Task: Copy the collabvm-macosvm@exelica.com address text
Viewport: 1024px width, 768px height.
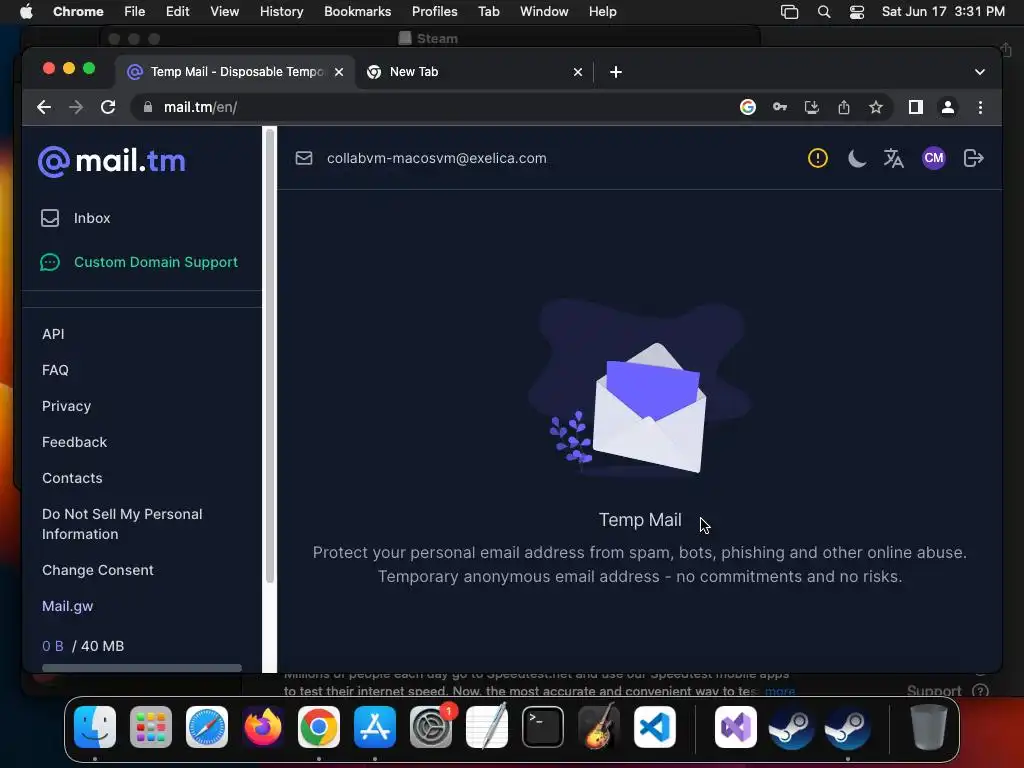Action: tap(436, 158)
